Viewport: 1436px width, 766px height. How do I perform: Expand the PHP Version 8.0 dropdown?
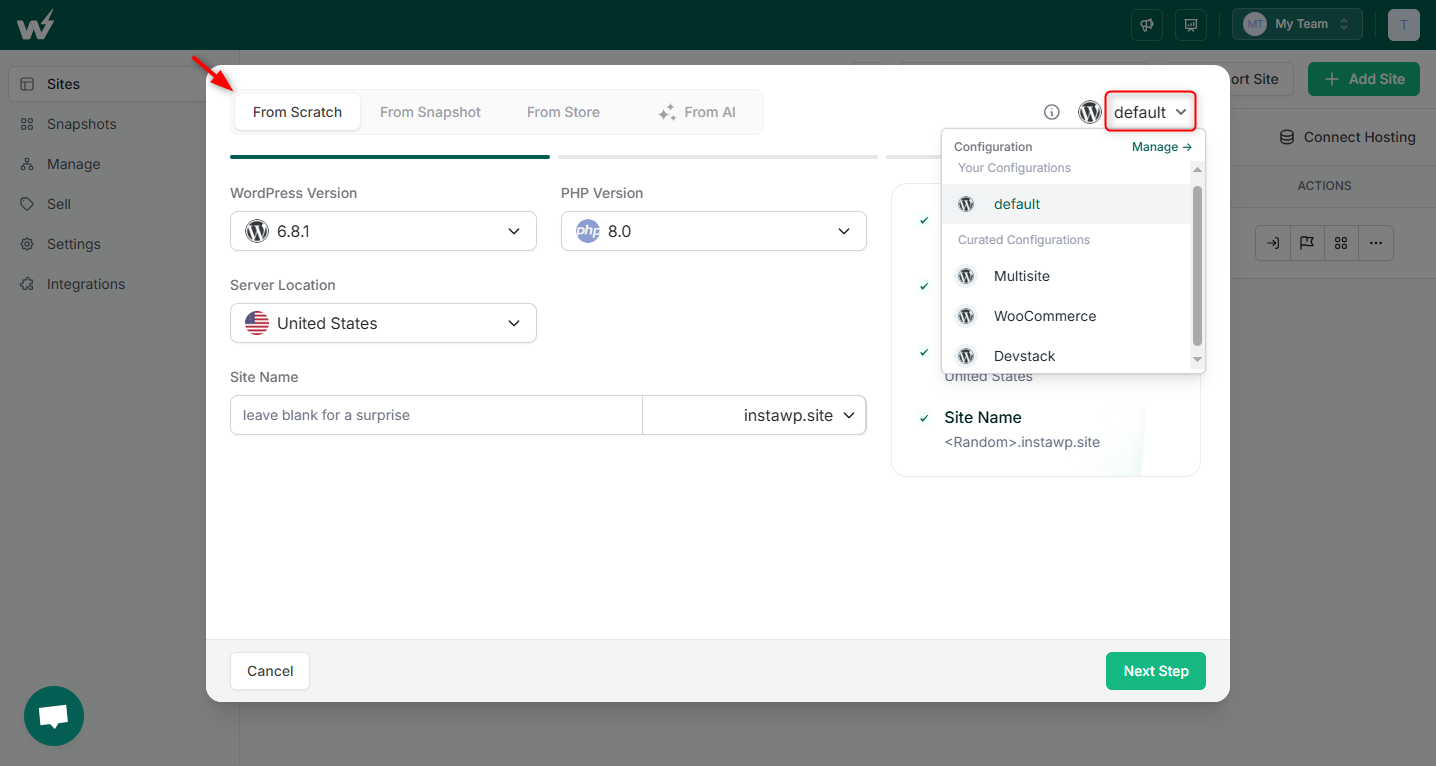pos(713,231)
